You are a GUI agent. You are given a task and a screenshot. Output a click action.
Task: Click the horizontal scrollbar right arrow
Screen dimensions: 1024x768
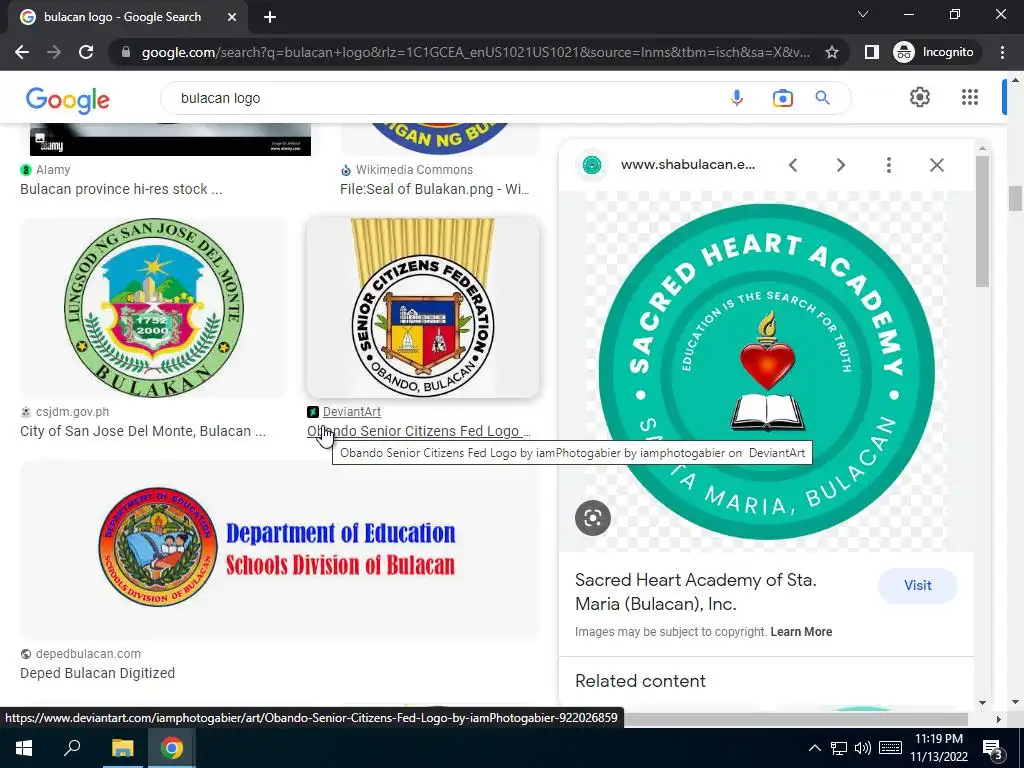tap(998, 719)
